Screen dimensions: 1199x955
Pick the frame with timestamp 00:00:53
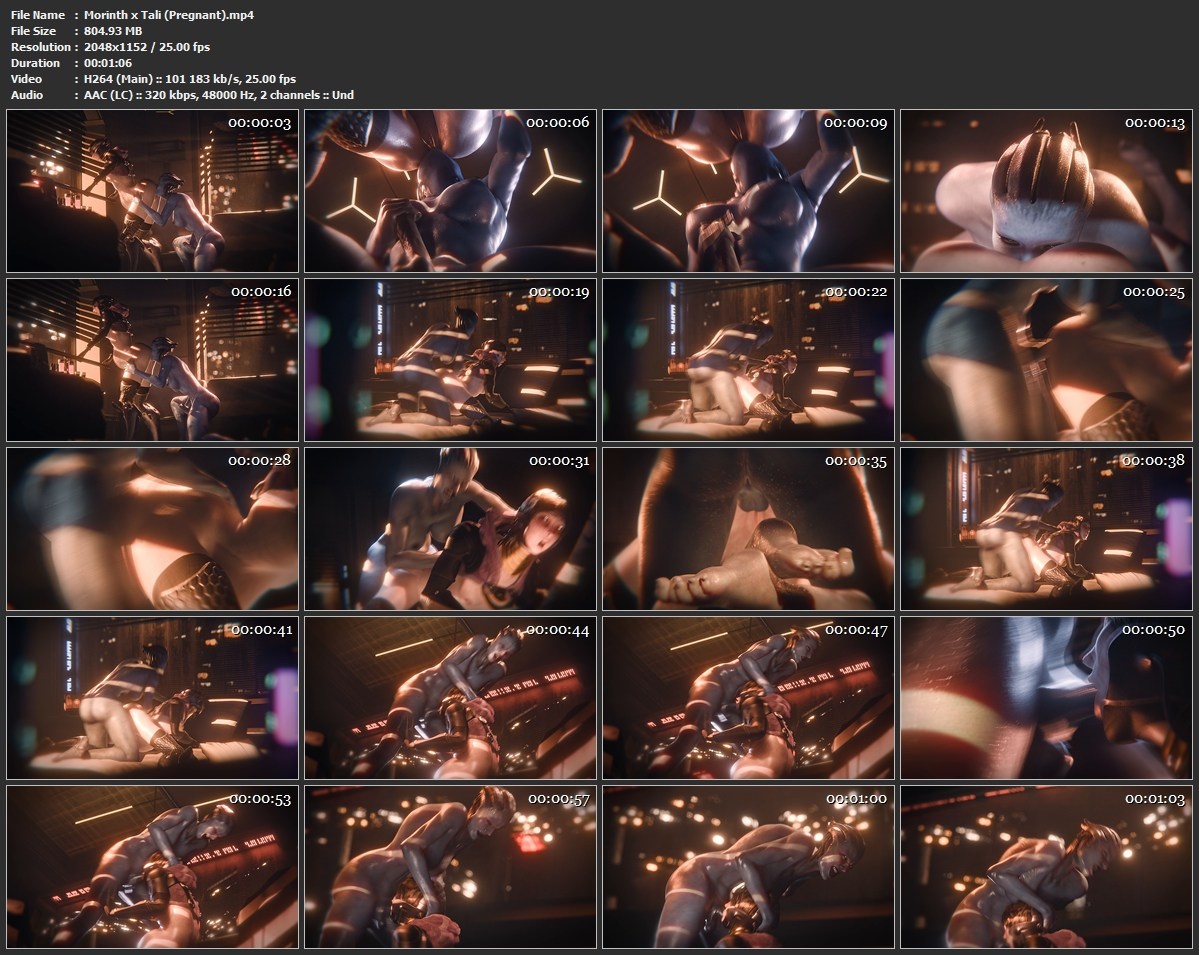point(152,867)
